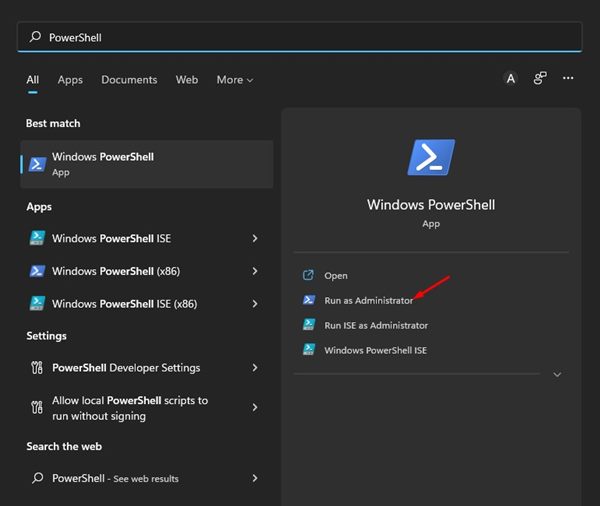Click the PowerShell Developer Settings icon
600x506 pixels.
tap(37, 368)
